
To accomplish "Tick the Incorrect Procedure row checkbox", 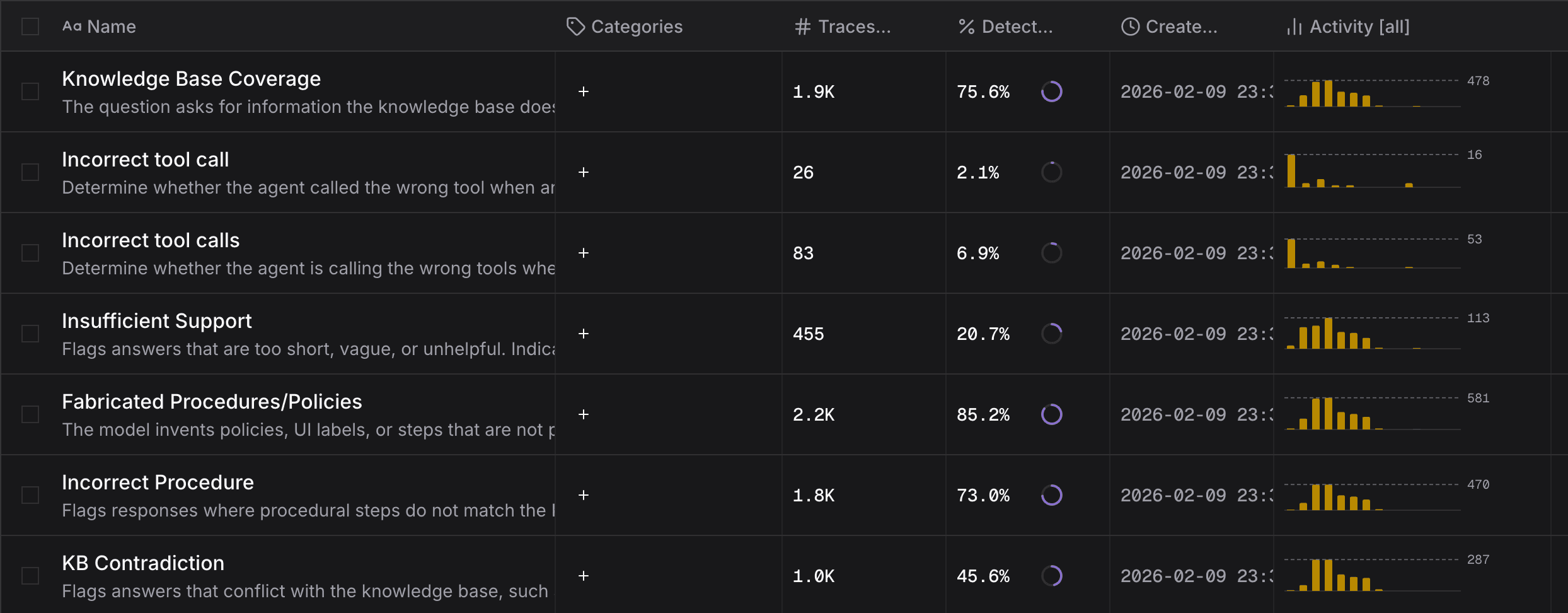I will 30,495.
